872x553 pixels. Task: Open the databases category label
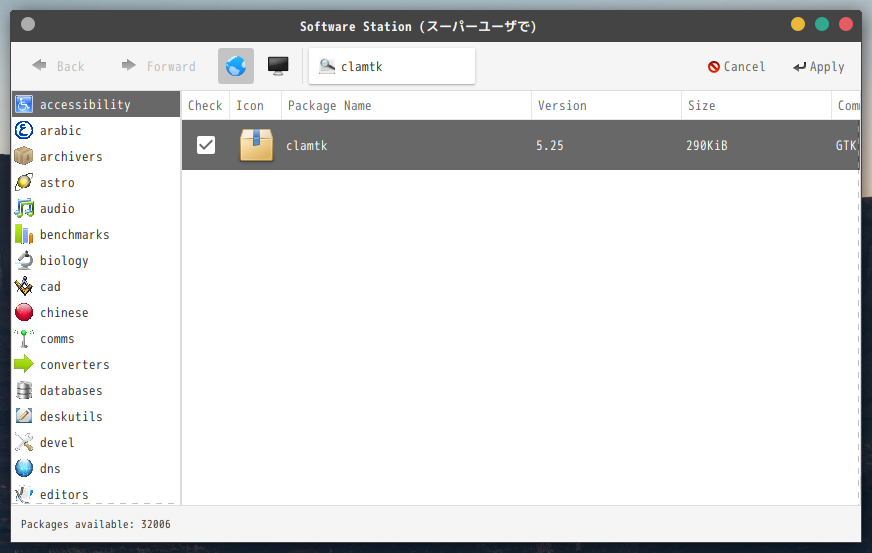click(71, 391)
